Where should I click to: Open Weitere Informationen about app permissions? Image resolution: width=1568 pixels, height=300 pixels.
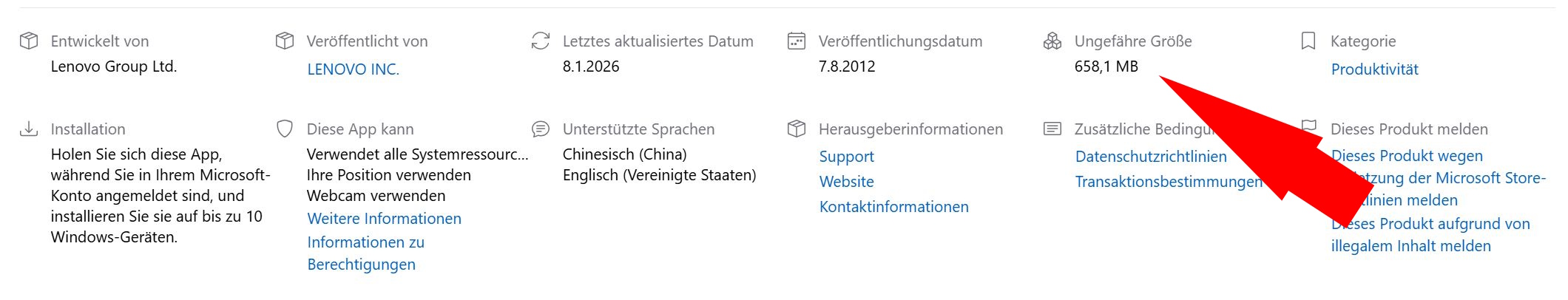pos(384,219)
